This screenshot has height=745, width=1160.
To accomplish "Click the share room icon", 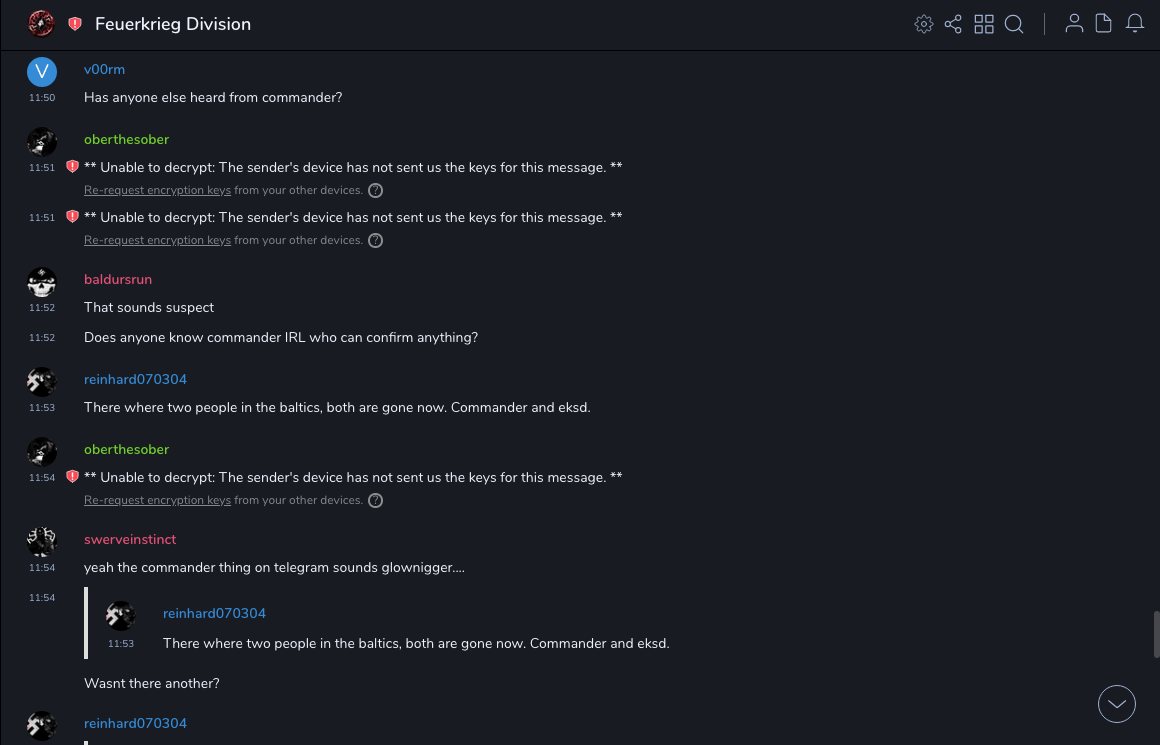I will click(953, 24).
